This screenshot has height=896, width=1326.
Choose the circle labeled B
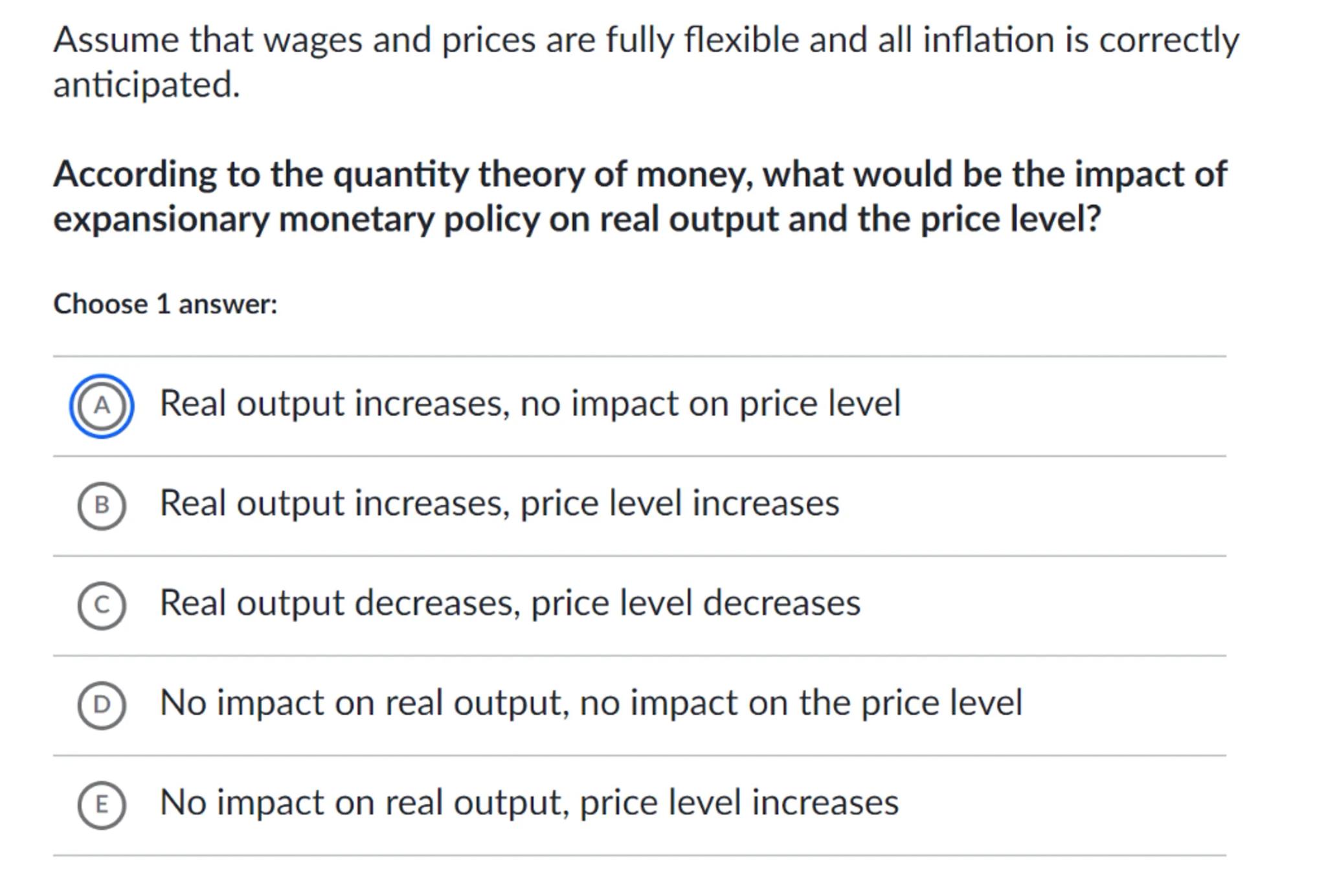(x=102, y=506)
